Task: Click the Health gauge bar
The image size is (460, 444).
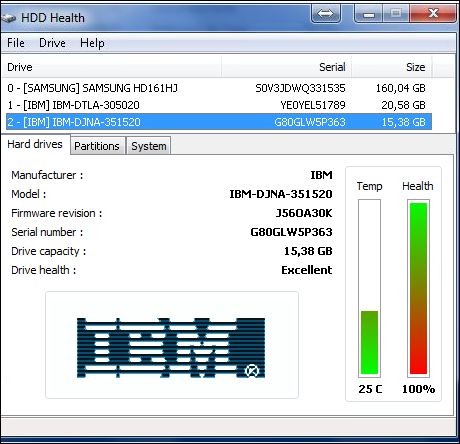Action: (x=418, y=288)
